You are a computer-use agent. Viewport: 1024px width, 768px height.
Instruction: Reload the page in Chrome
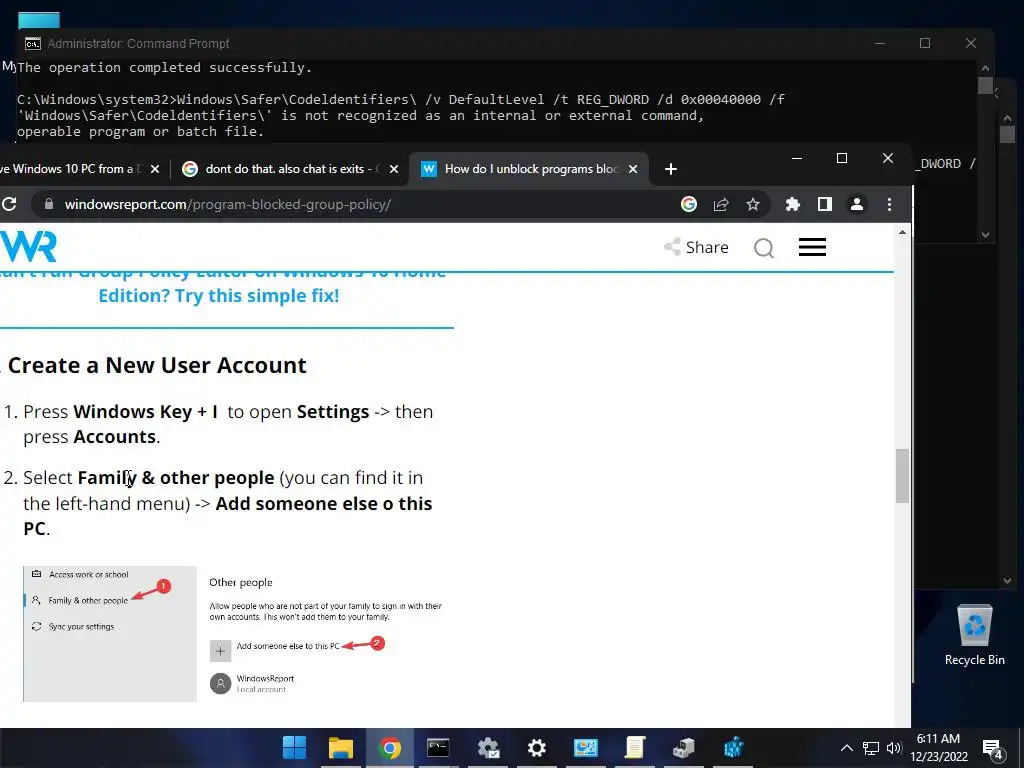click(8, 204)
